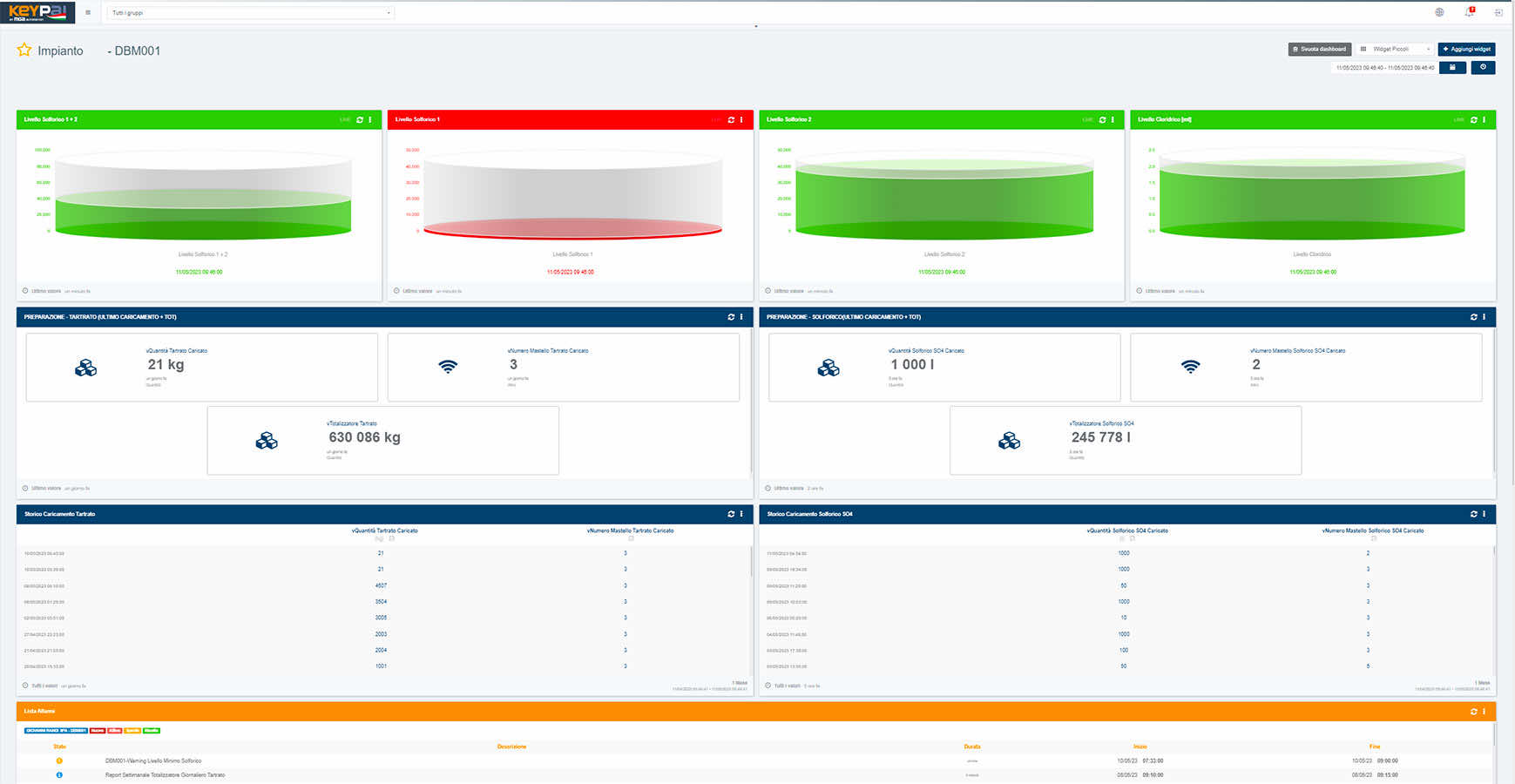Click wifi icon in vNumero Mastello Tartrato card
Viewport: 1515px width, 784px height.
pos(448,367)
